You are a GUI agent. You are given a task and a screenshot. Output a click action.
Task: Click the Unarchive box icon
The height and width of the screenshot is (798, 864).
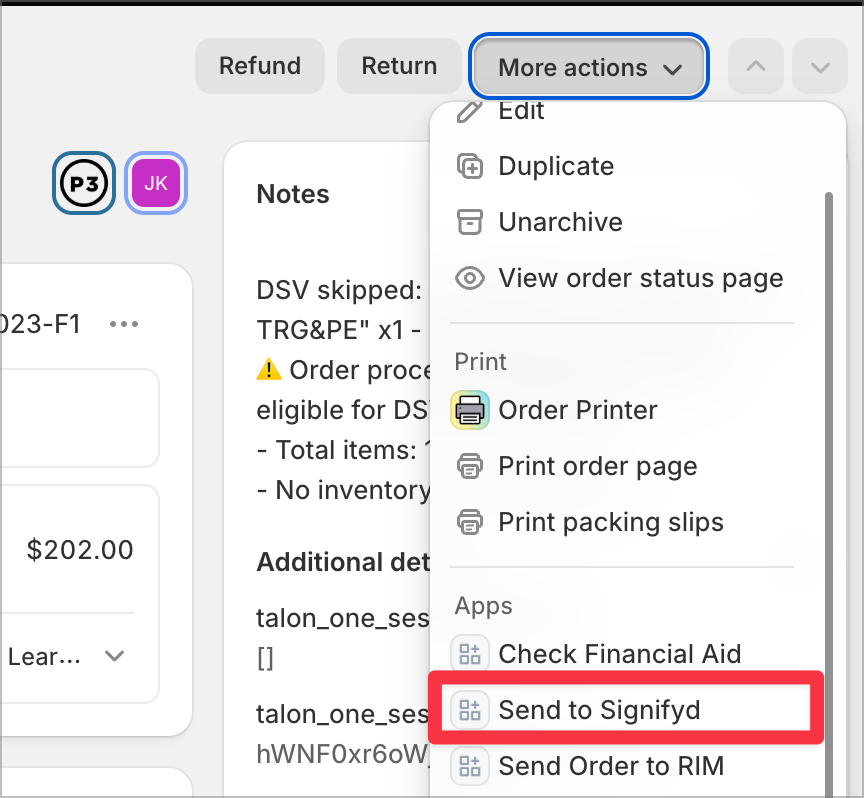click(x=470, y=222)
